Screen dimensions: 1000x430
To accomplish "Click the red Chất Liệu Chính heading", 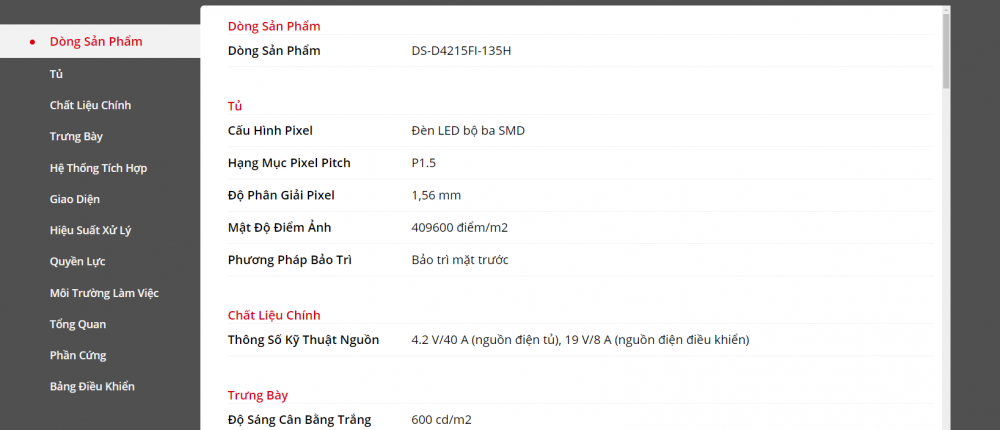I will 274,316.
